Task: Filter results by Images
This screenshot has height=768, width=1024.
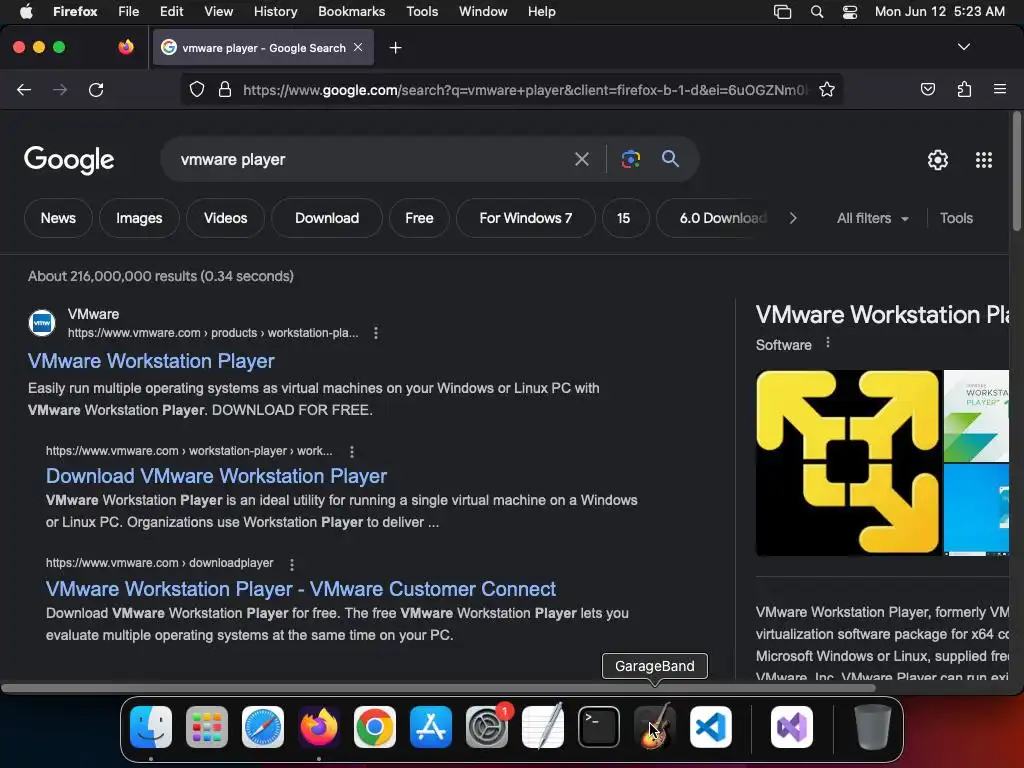Action: click(139, 218)
